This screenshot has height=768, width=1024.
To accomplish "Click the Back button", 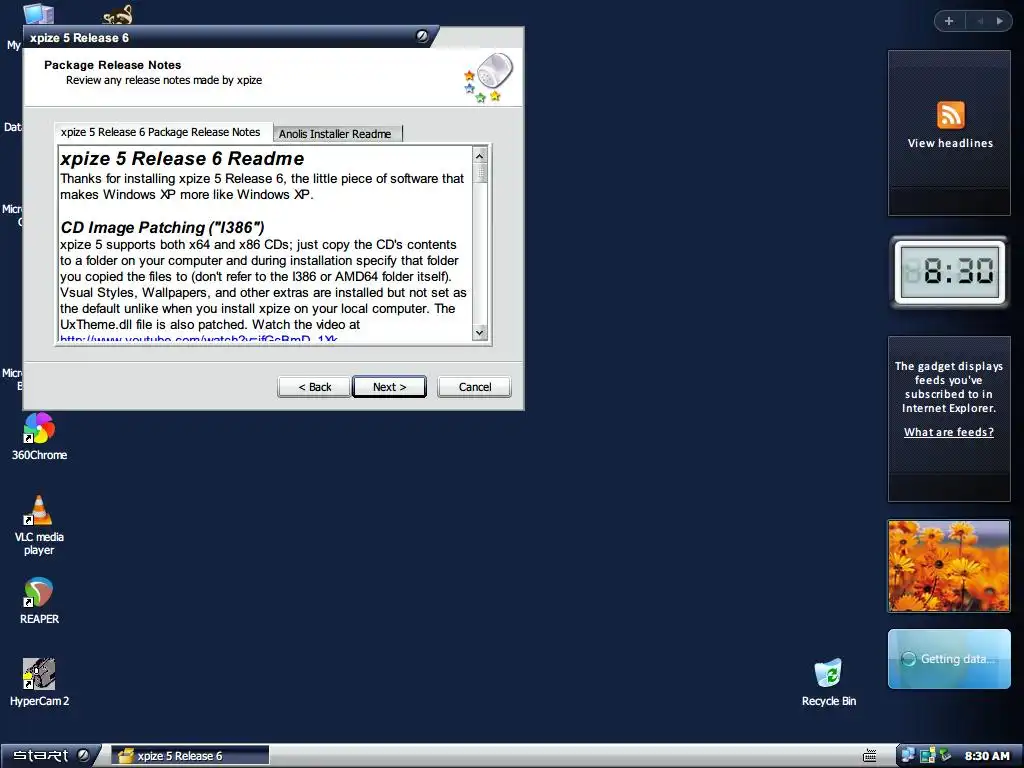I will click(314, 387).
